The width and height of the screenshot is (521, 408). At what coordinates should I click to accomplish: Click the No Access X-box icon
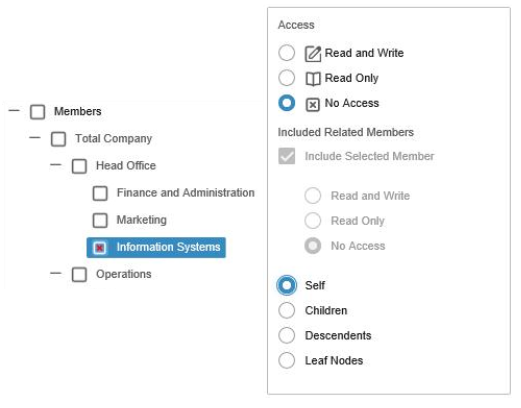tap(313, 105)
